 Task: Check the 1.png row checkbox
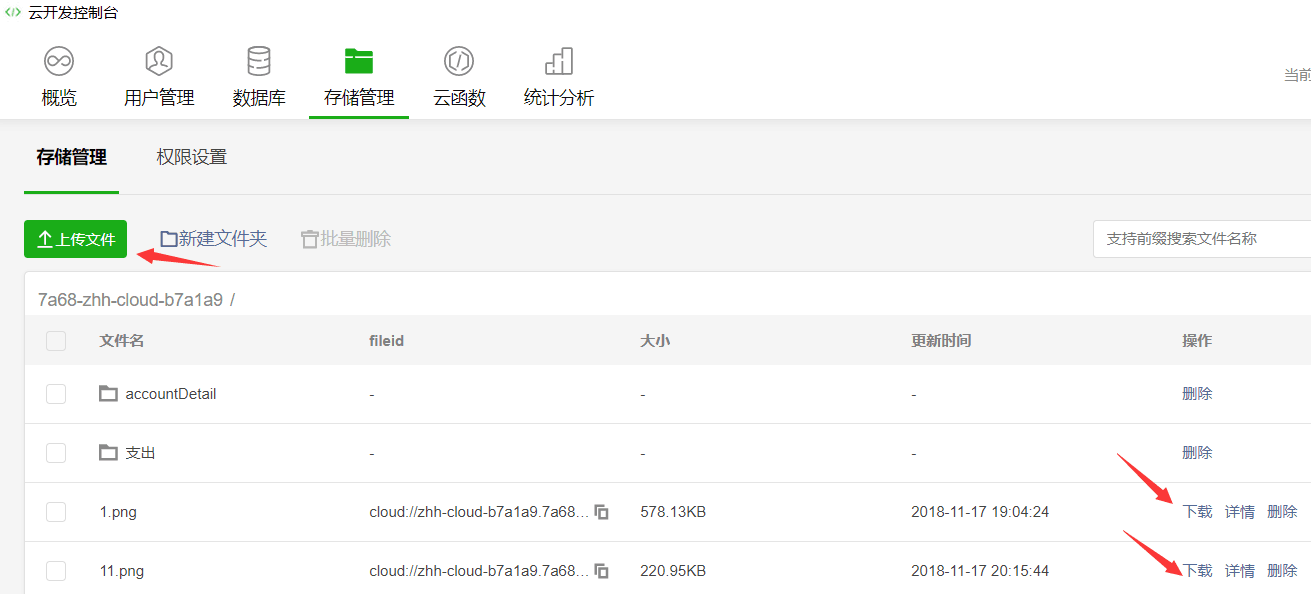pos(56,512)
